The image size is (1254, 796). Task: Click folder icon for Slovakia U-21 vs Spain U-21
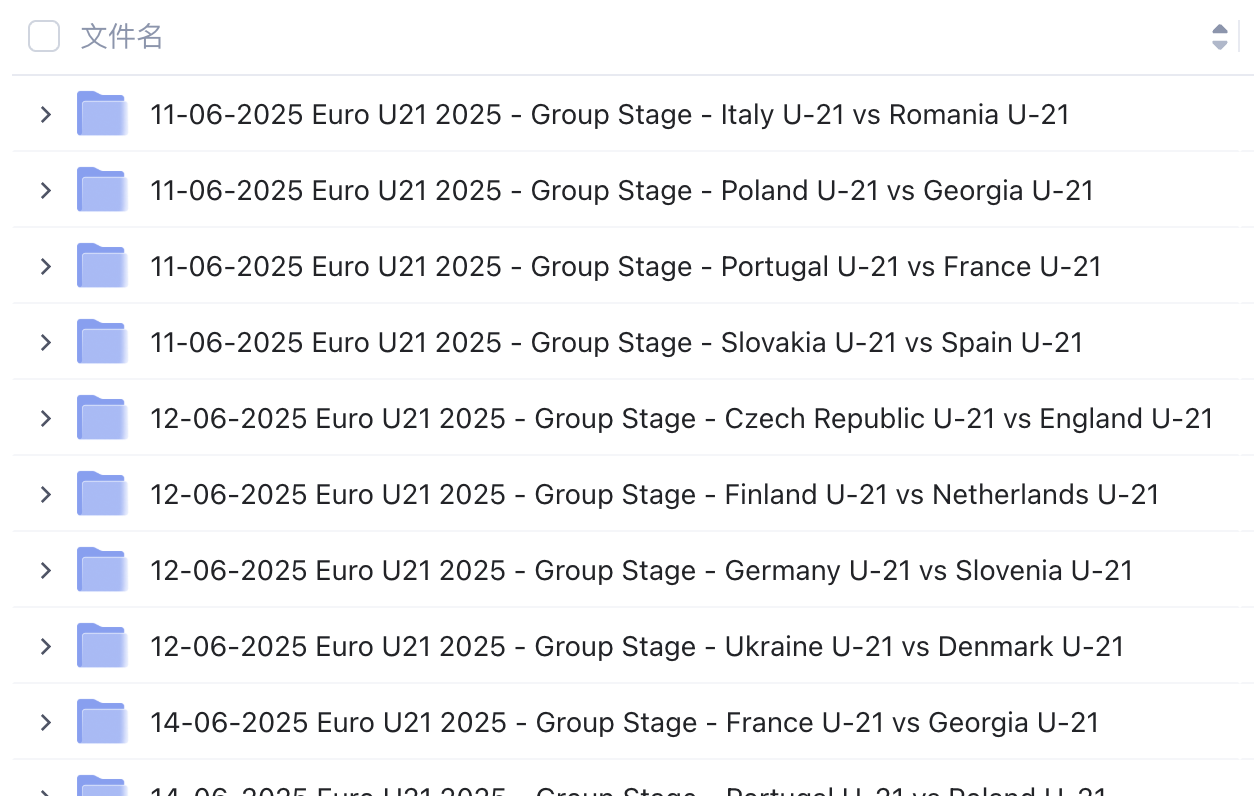[101, 342]
